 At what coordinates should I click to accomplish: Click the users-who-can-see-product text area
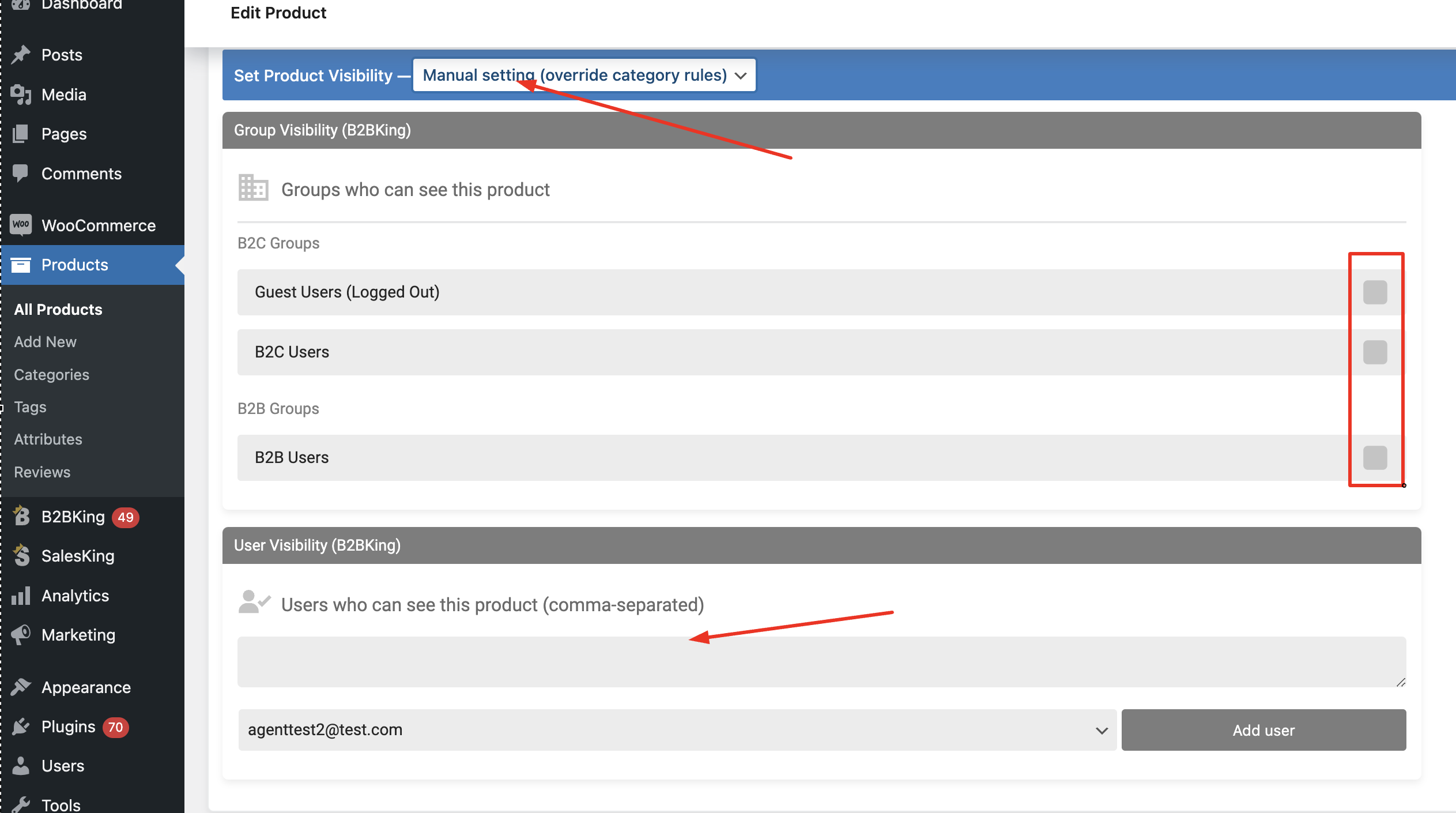pos(821,662)
